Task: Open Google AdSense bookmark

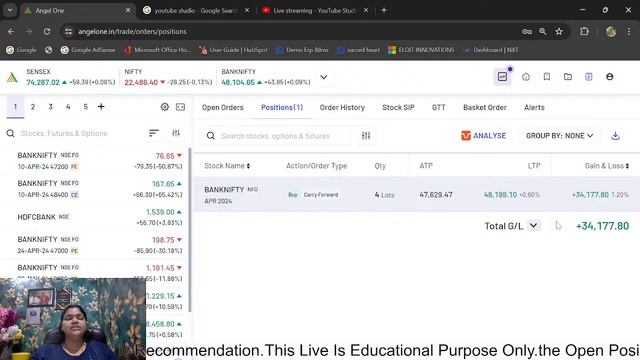Action: click(x=88, y=50)
